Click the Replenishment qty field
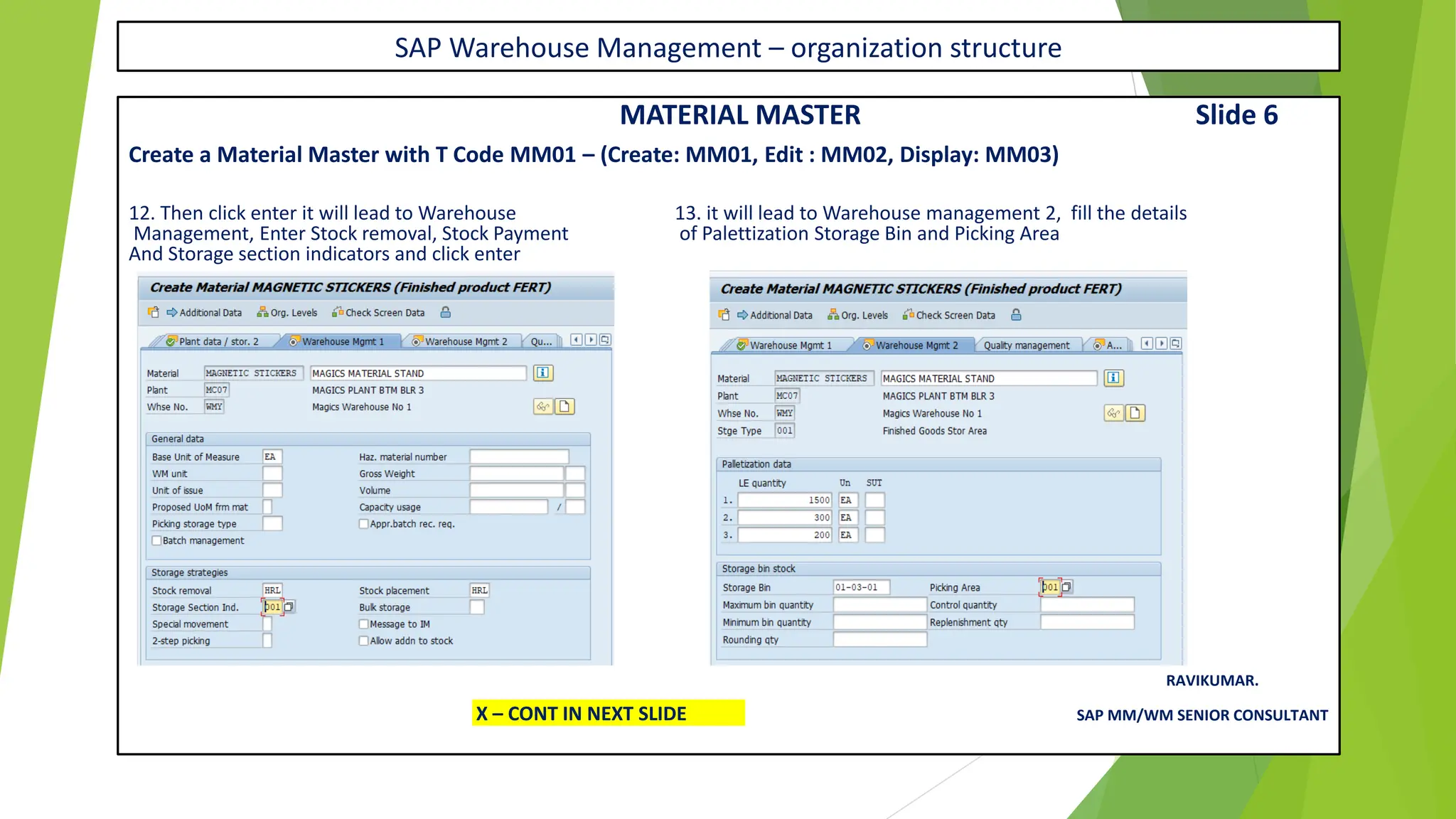1456x819 pixels. pos(1088,622)
